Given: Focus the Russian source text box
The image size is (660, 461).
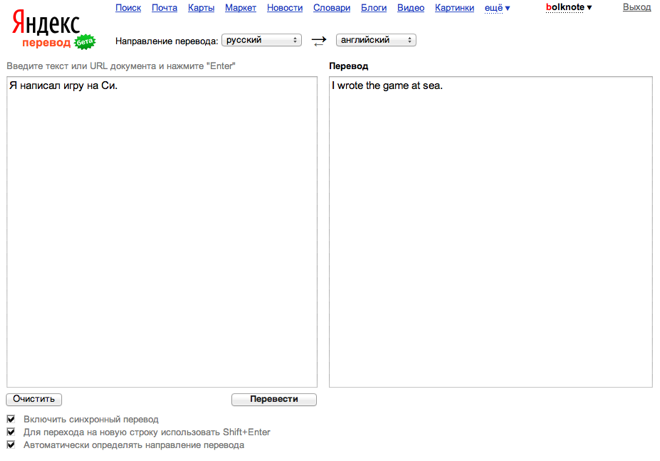Looking at the screenshot, I should coord(162,232).
